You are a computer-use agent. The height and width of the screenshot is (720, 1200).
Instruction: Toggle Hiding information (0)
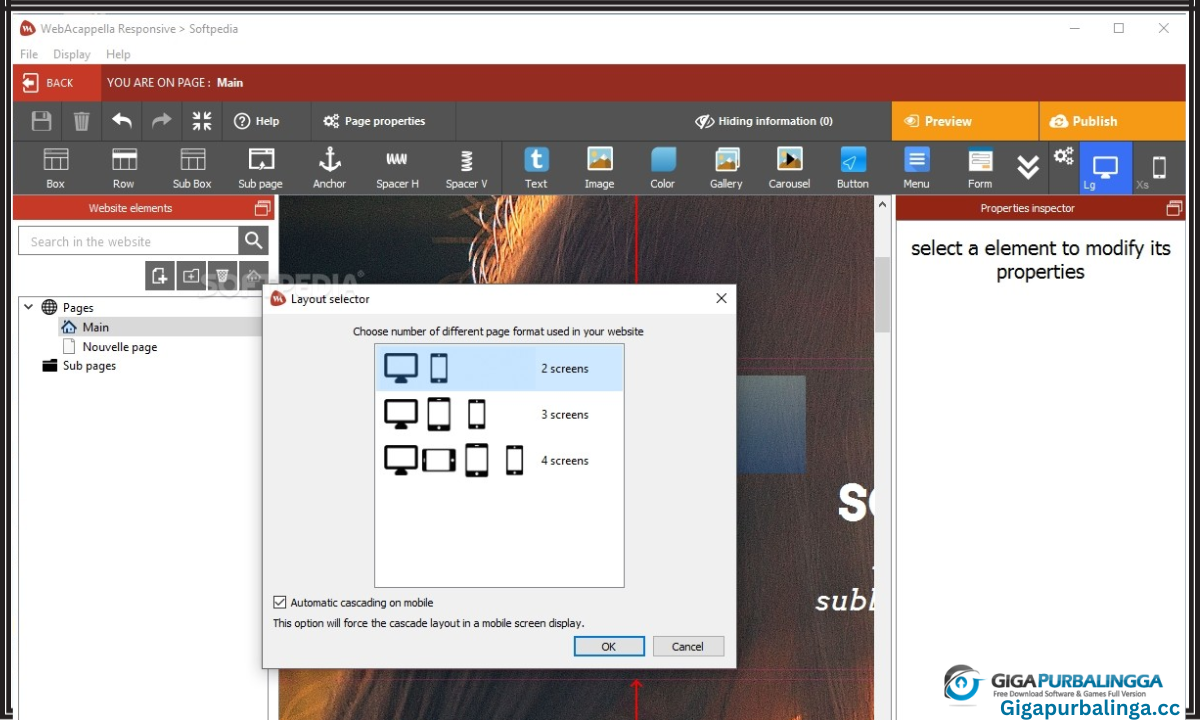[x=764, y=121]
